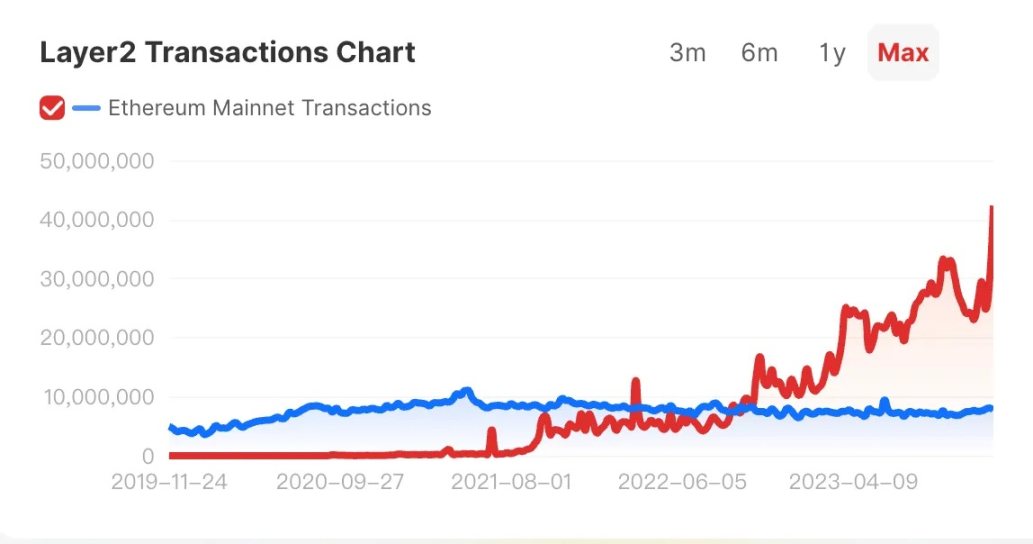The image size is (1033, 544).
Task: Click the 2023-04-09 date on x-axis
Action: 852,482
